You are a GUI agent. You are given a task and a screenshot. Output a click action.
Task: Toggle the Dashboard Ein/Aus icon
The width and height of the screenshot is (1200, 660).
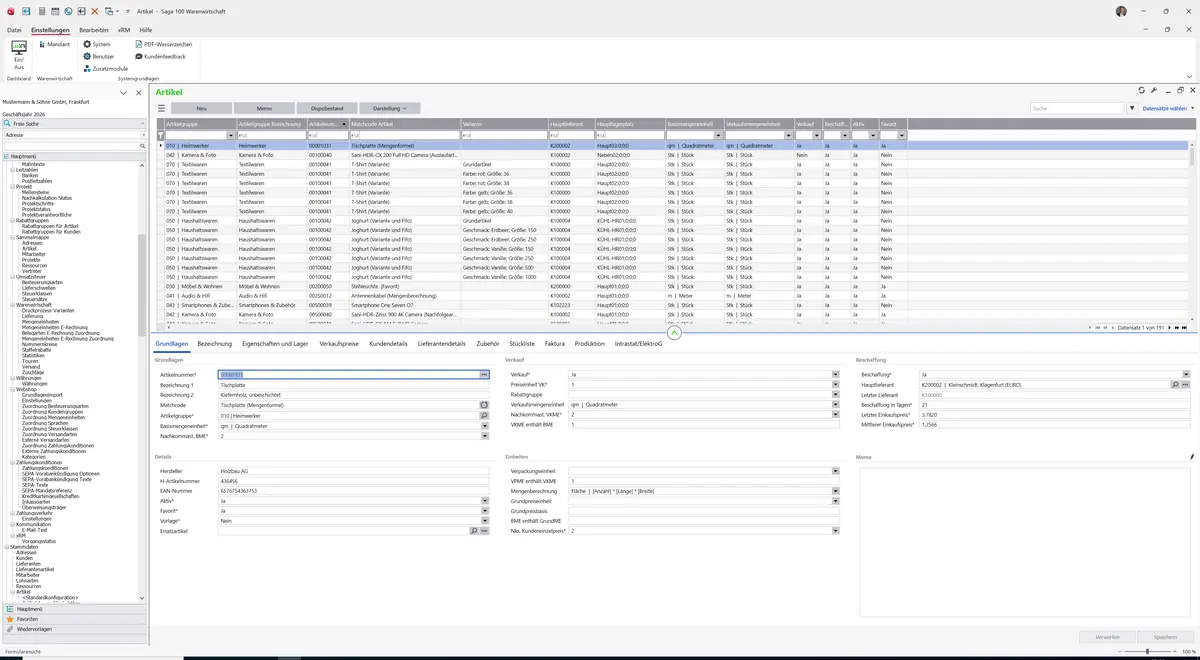tap(18, 56)
